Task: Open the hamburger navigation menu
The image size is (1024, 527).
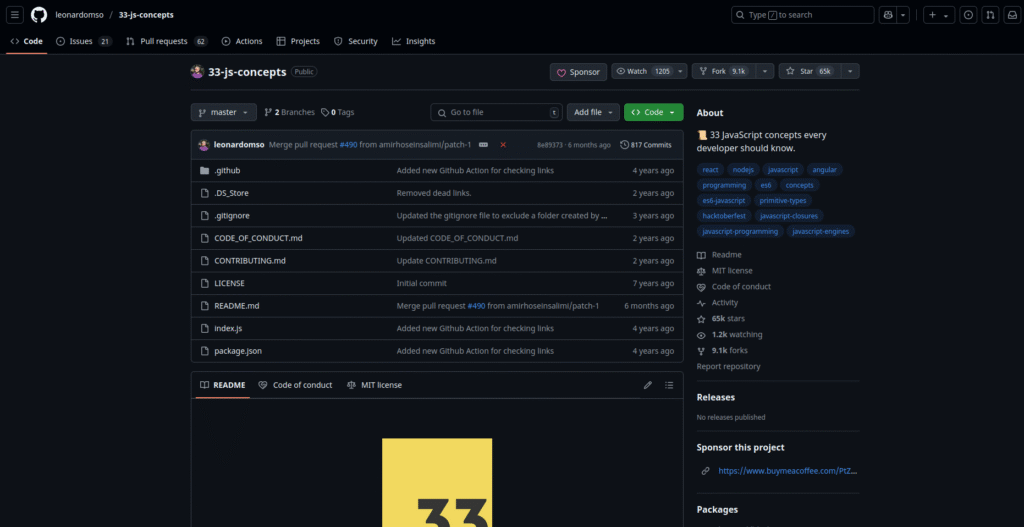Action: tap(16, 14)
